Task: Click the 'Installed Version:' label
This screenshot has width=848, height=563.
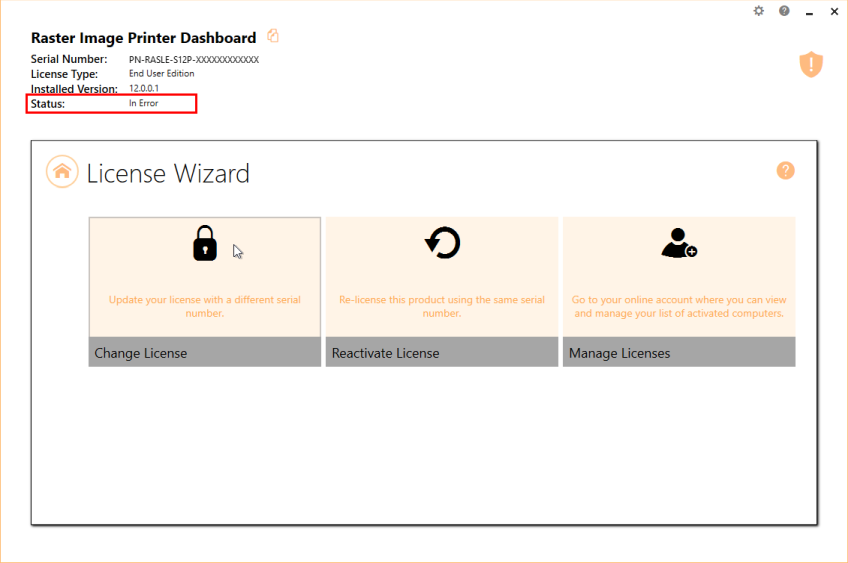Action: pos(74,89)
